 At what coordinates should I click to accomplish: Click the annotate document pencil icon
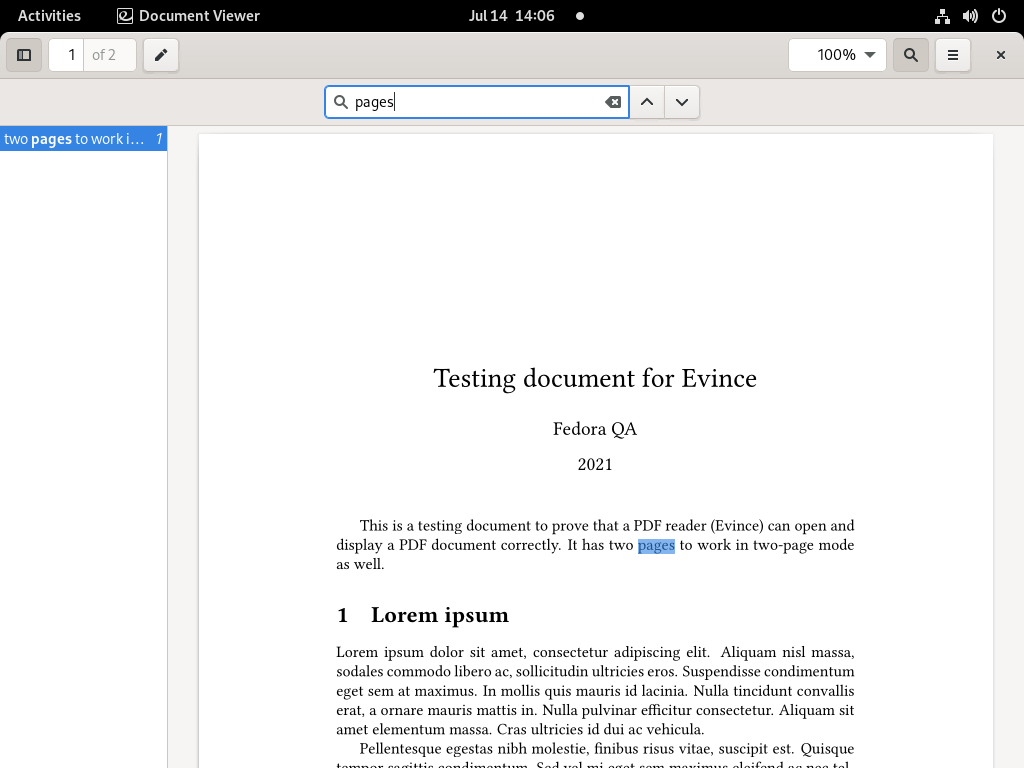pyautogui.click(x=161, y=55)
